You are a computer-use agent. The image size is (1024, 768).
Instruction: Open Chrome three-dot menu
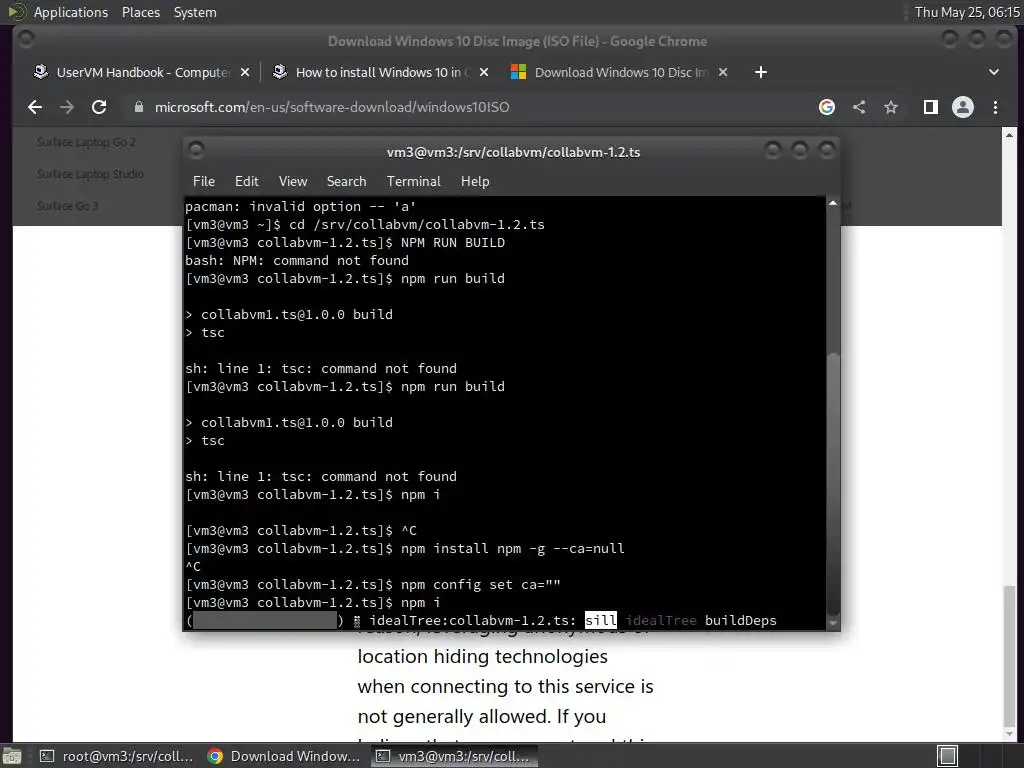995,107
